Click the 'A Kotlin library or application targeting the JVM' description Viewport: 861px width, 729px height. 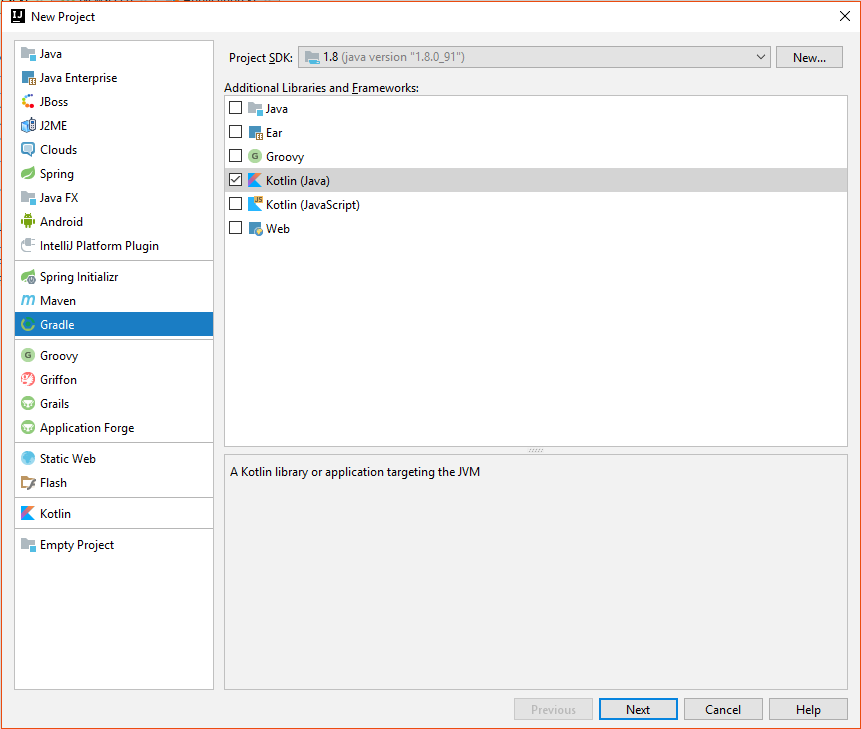[355, 472]
